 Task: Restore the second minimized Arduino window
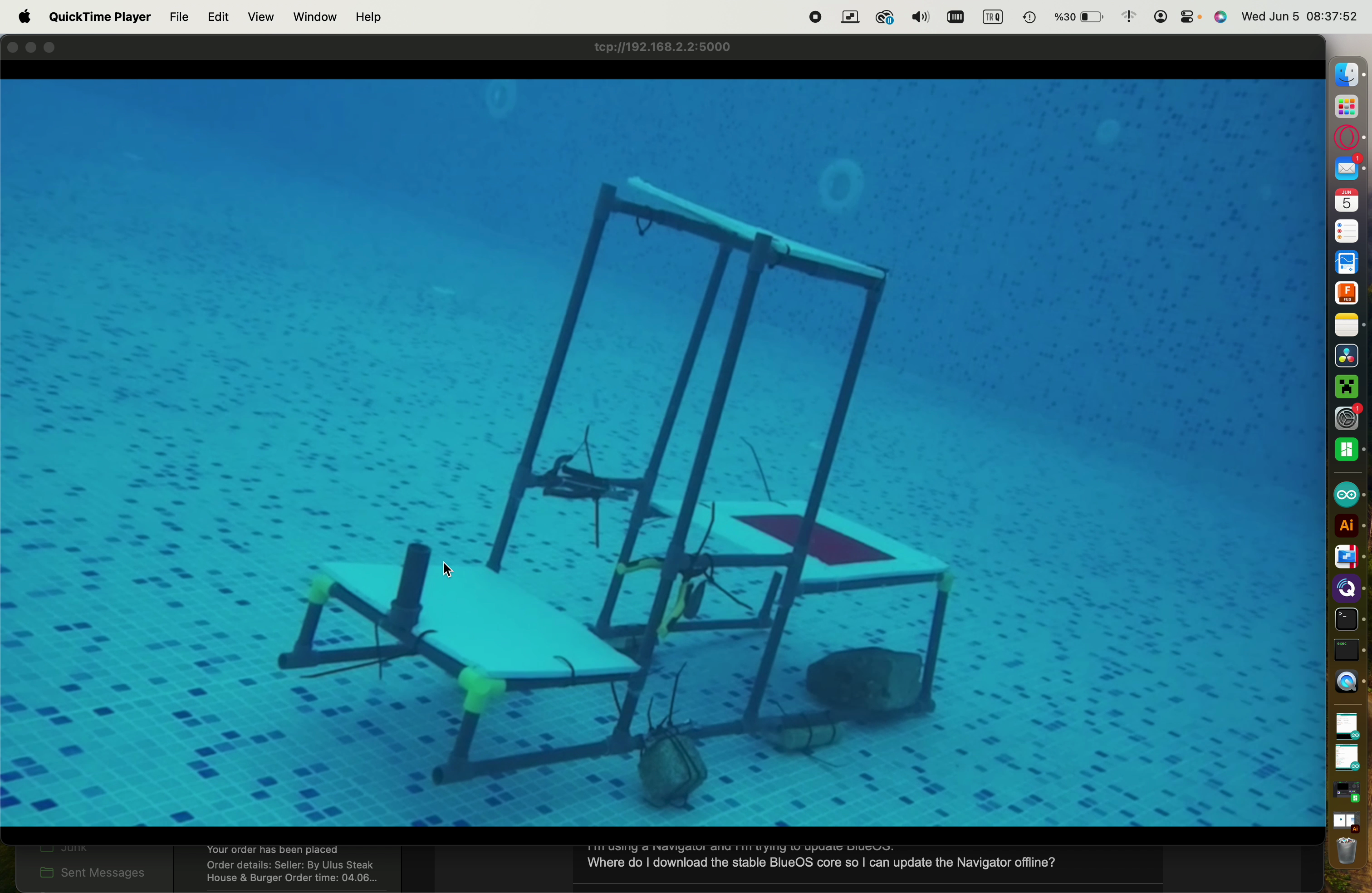tap(1347, 758)
